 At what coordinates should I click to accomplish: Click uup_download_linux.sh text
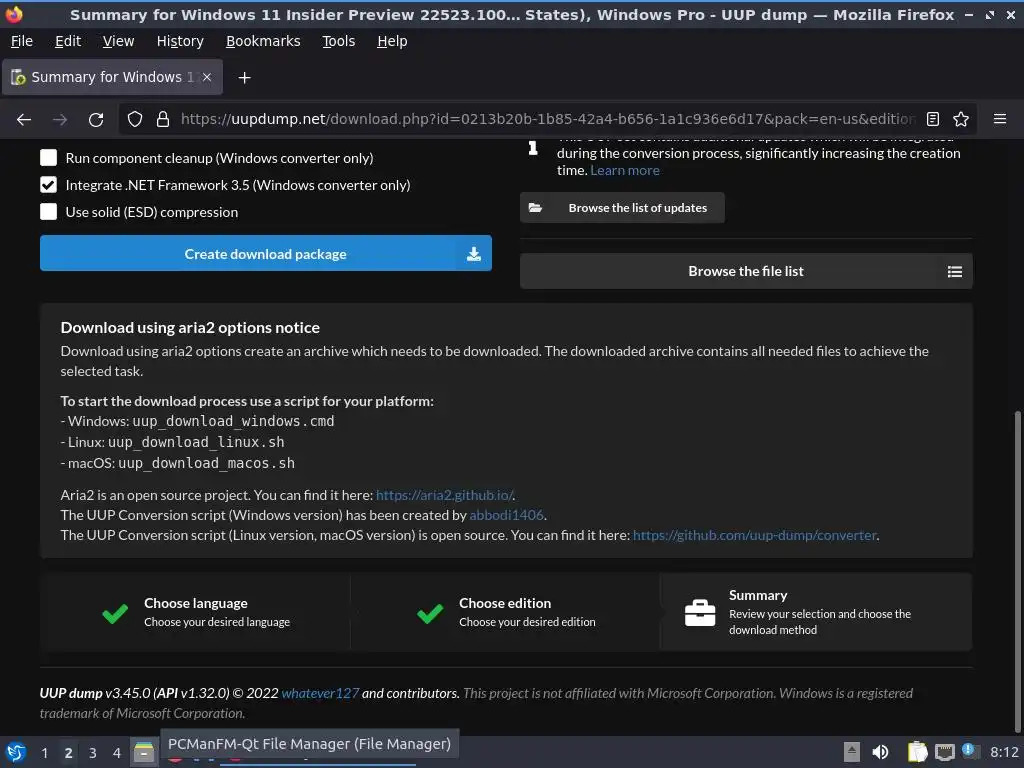[196, 442]
